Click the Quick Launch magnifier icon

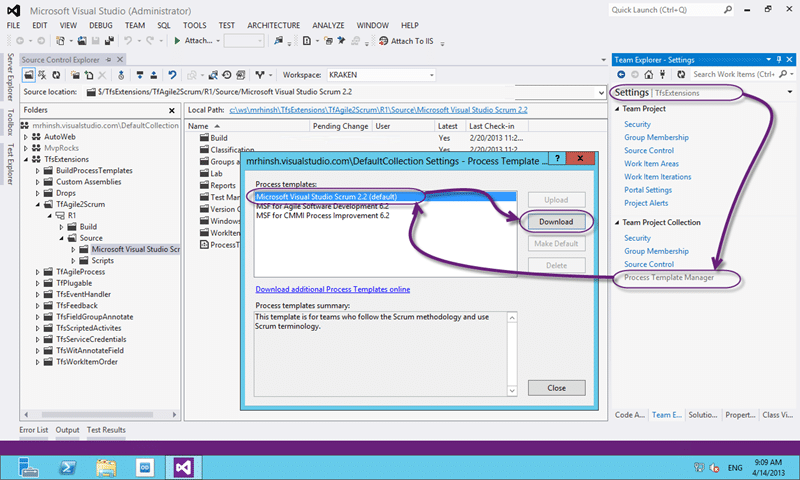coord(728,10)
